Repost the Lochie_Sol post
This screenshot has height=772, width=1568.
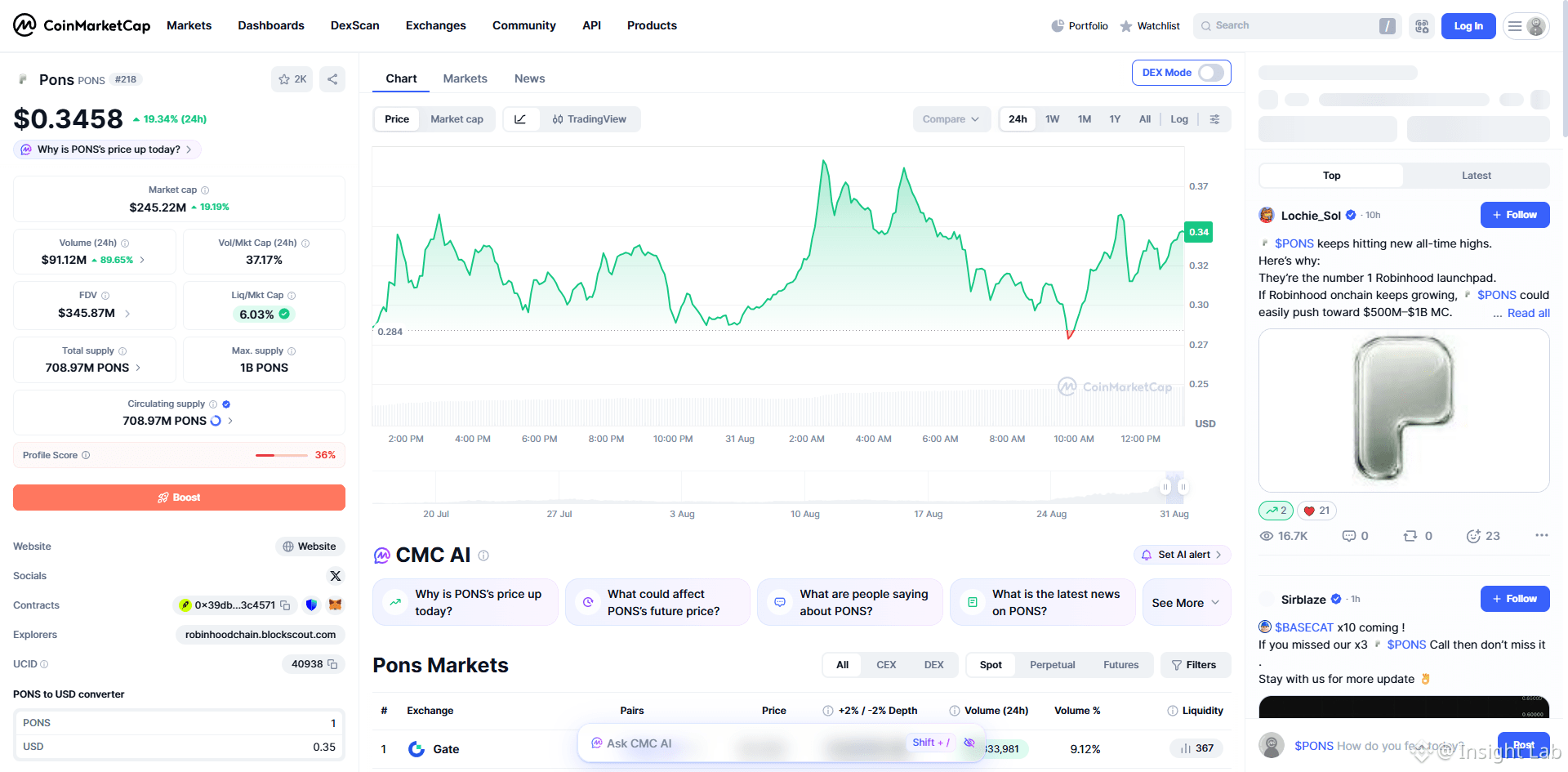1418,536
